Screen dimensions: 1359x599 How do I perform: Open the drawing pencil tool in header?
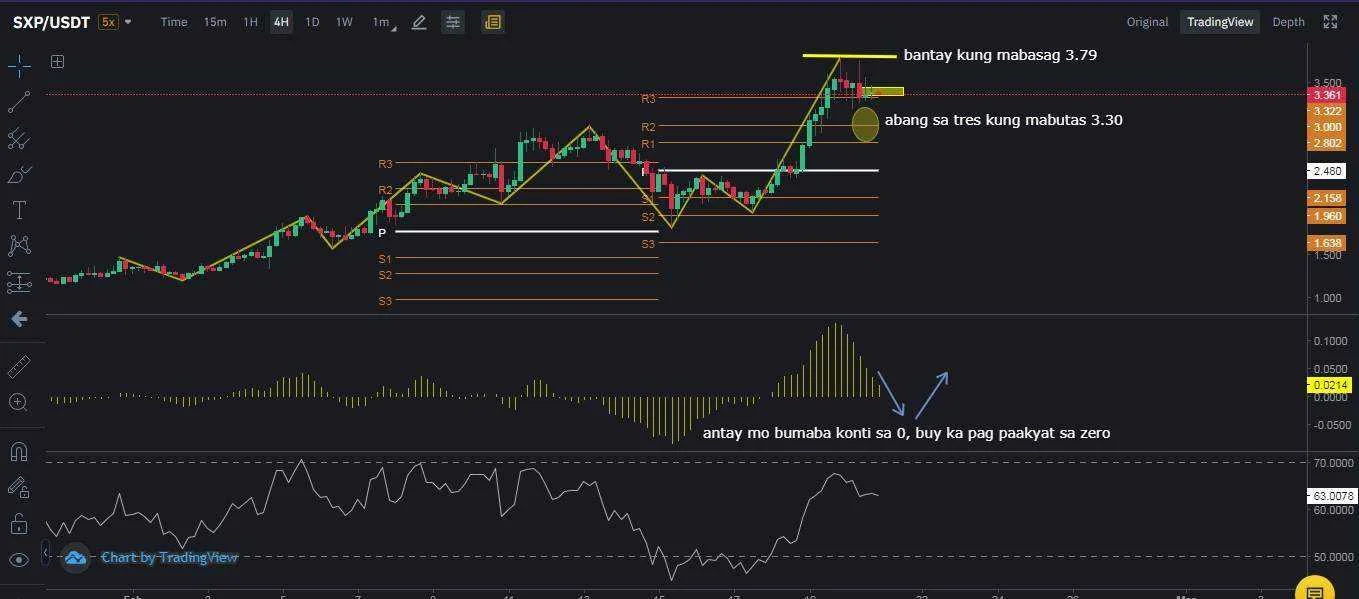coord(419,22)
